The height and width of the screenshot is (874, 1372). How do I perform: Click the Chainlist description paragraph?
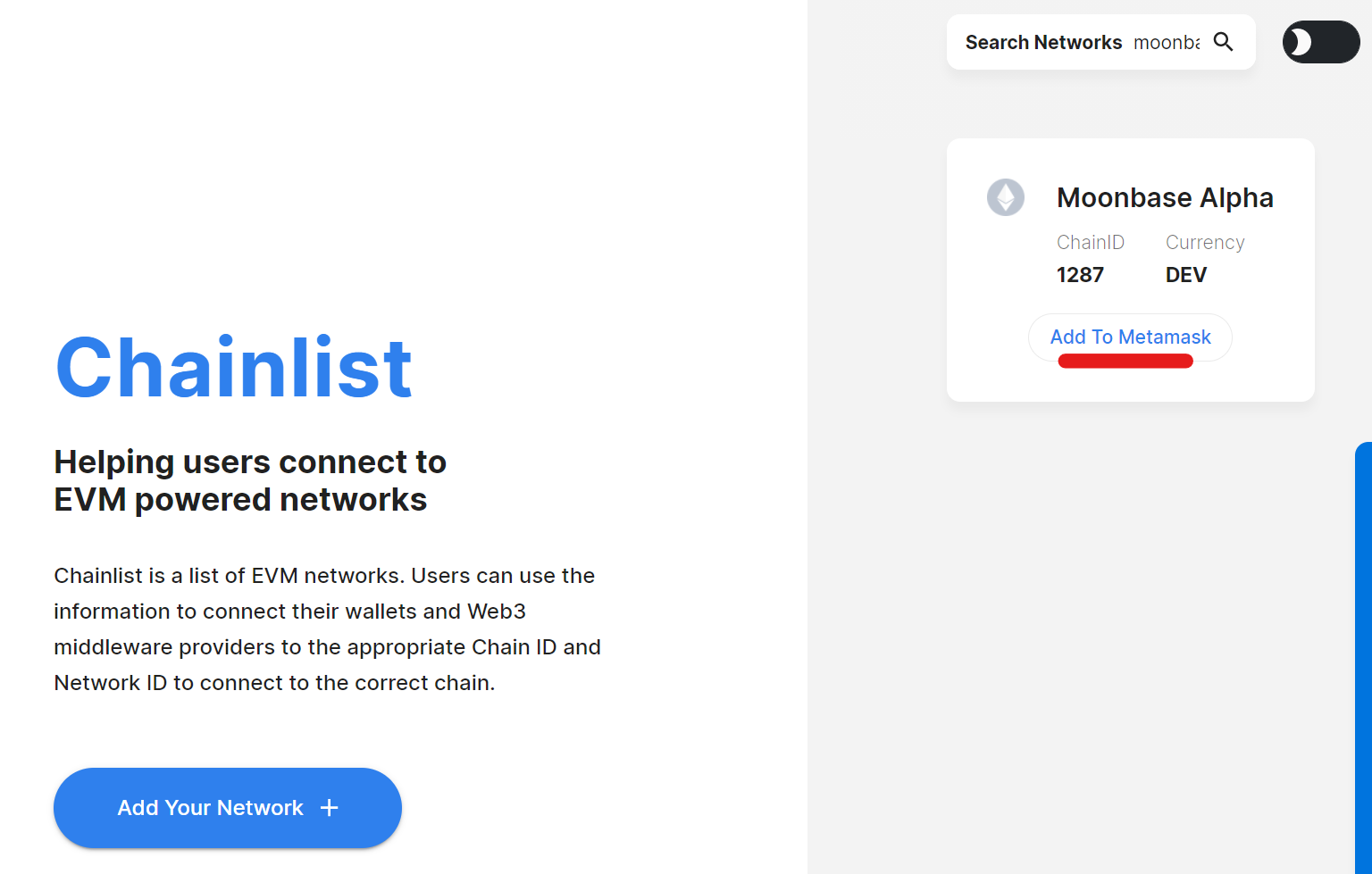click(327, 629)
